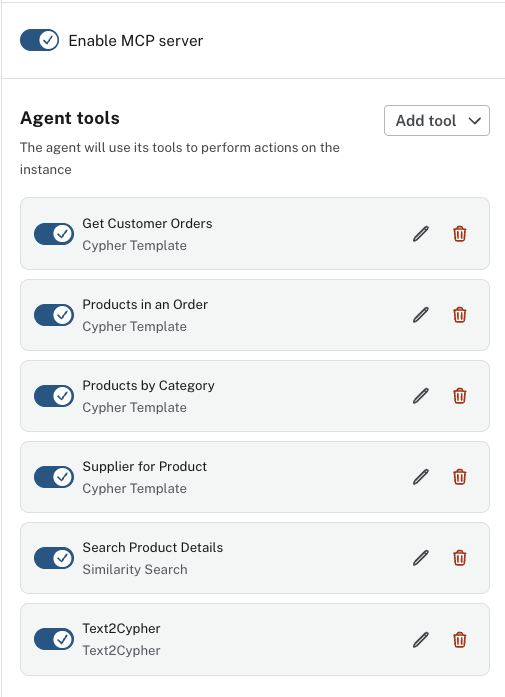Screen dimensions: 505x697
Task: Delete the Products in an Order tool
Action: 460,315
